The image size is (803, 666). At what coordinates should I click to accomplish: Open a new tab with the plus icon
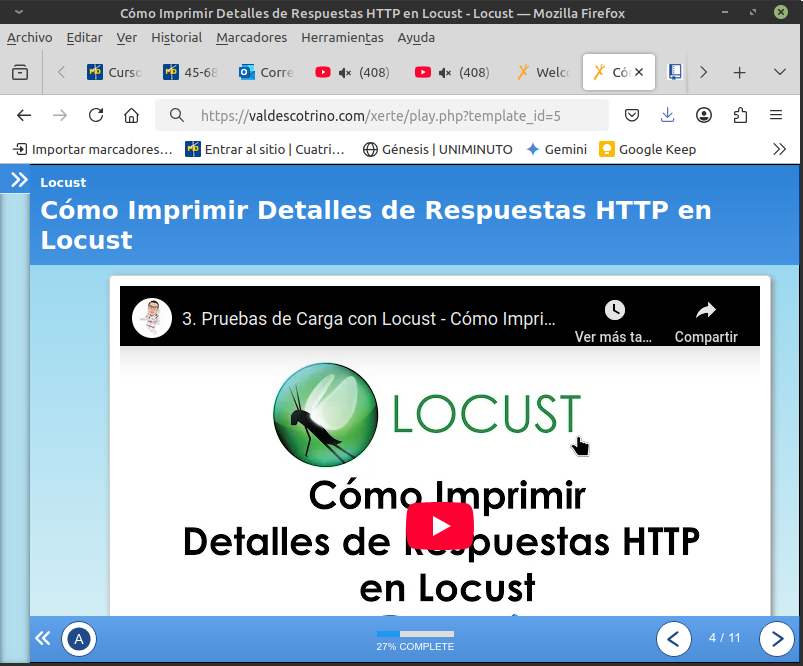tap(739, 72)
